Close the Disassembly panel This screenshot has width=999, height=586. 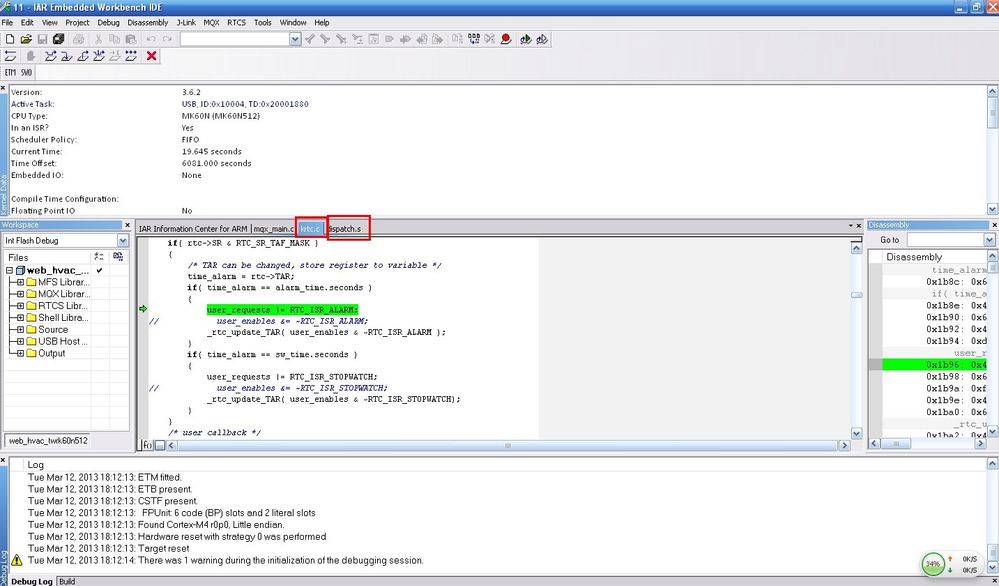click(x=995, y=225)
